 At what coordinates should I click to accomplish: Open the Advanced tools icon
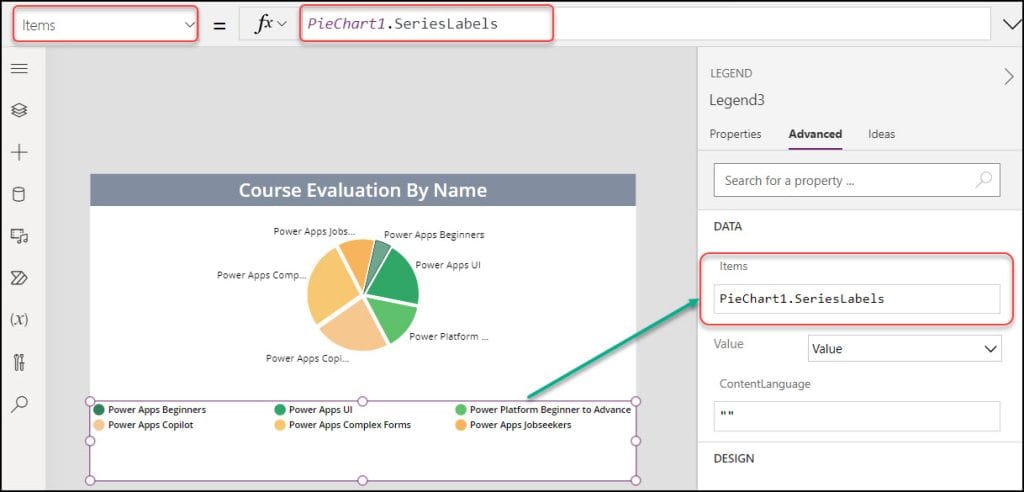(x=20, y=362)
